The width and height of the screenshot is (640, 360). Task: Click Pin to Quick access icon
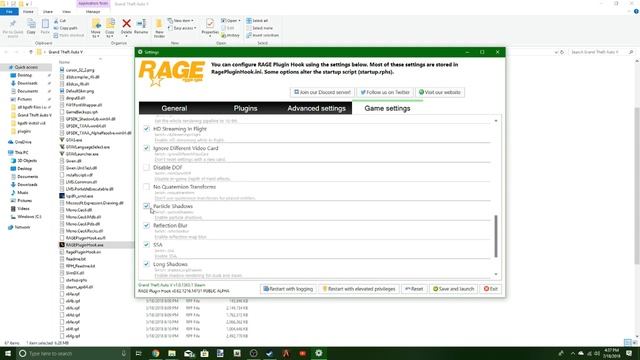click(x=13, y=24)
